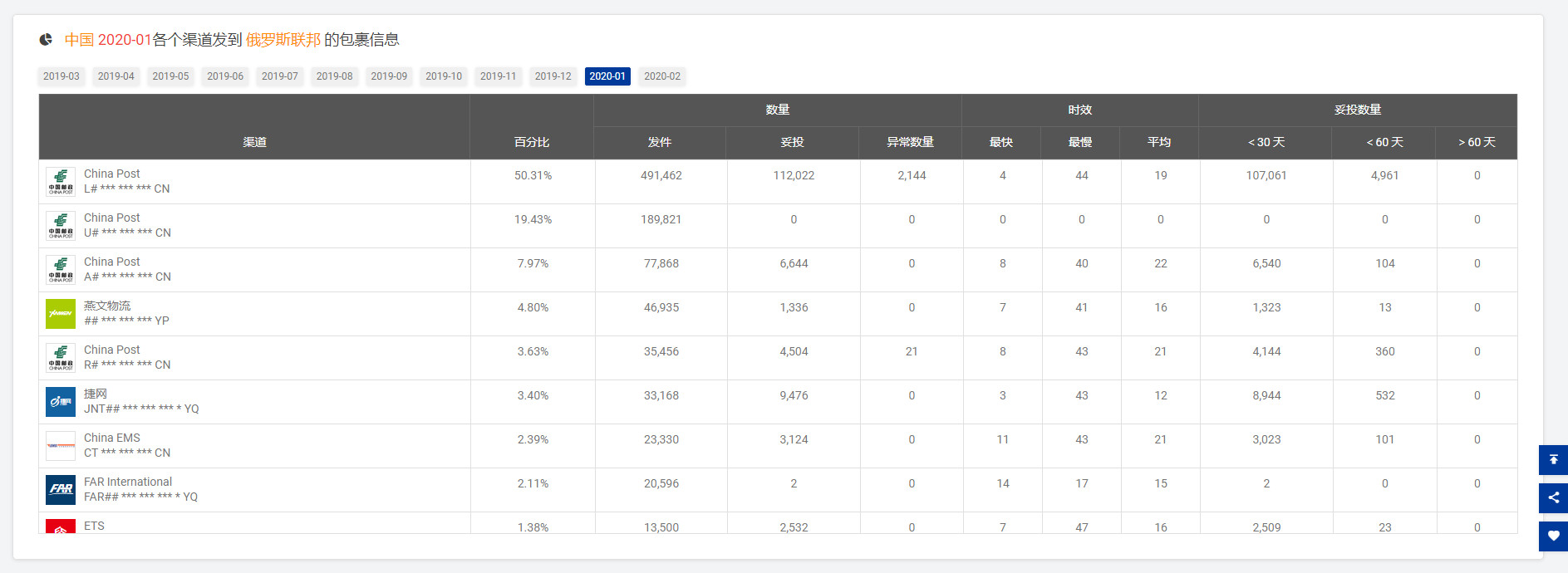This screenshot has width=1568, height=573.
Task: Choose the 2019-08 month tab
Action: pos(334,76)
